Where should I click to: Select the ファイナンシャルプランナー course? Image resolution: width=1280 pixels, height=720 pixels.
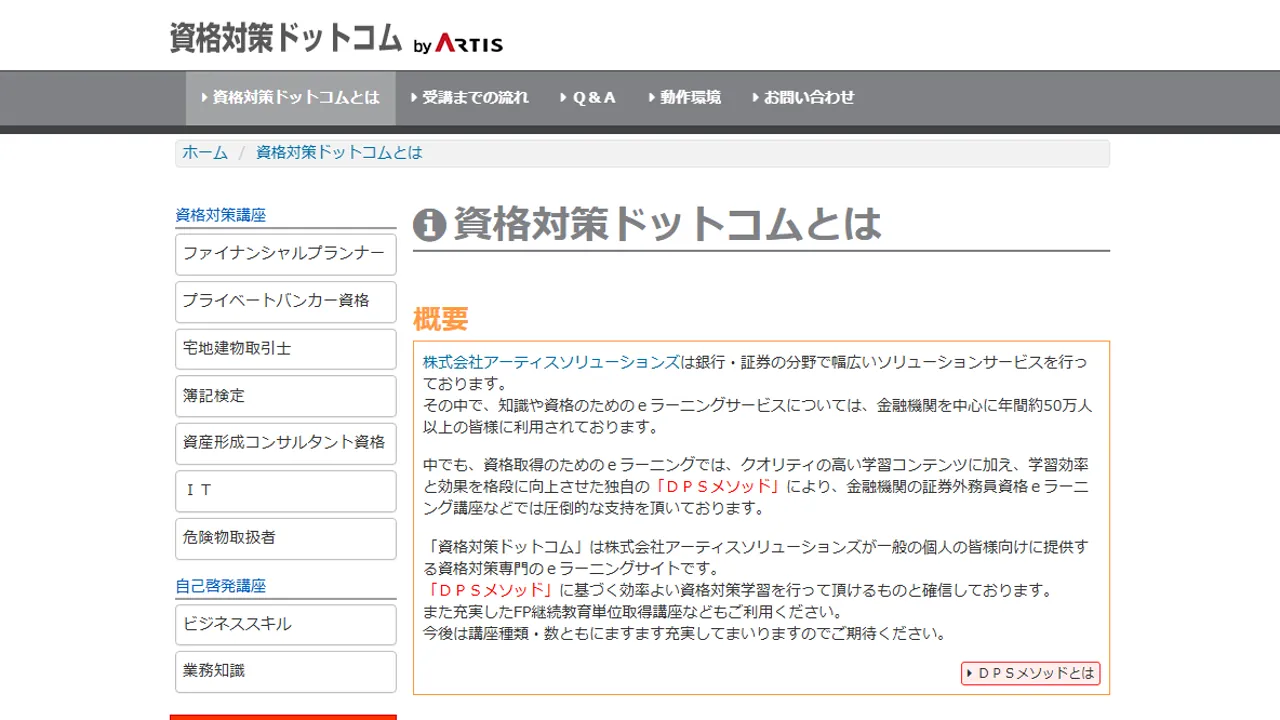pyautogui.click(x=286, y=254)
